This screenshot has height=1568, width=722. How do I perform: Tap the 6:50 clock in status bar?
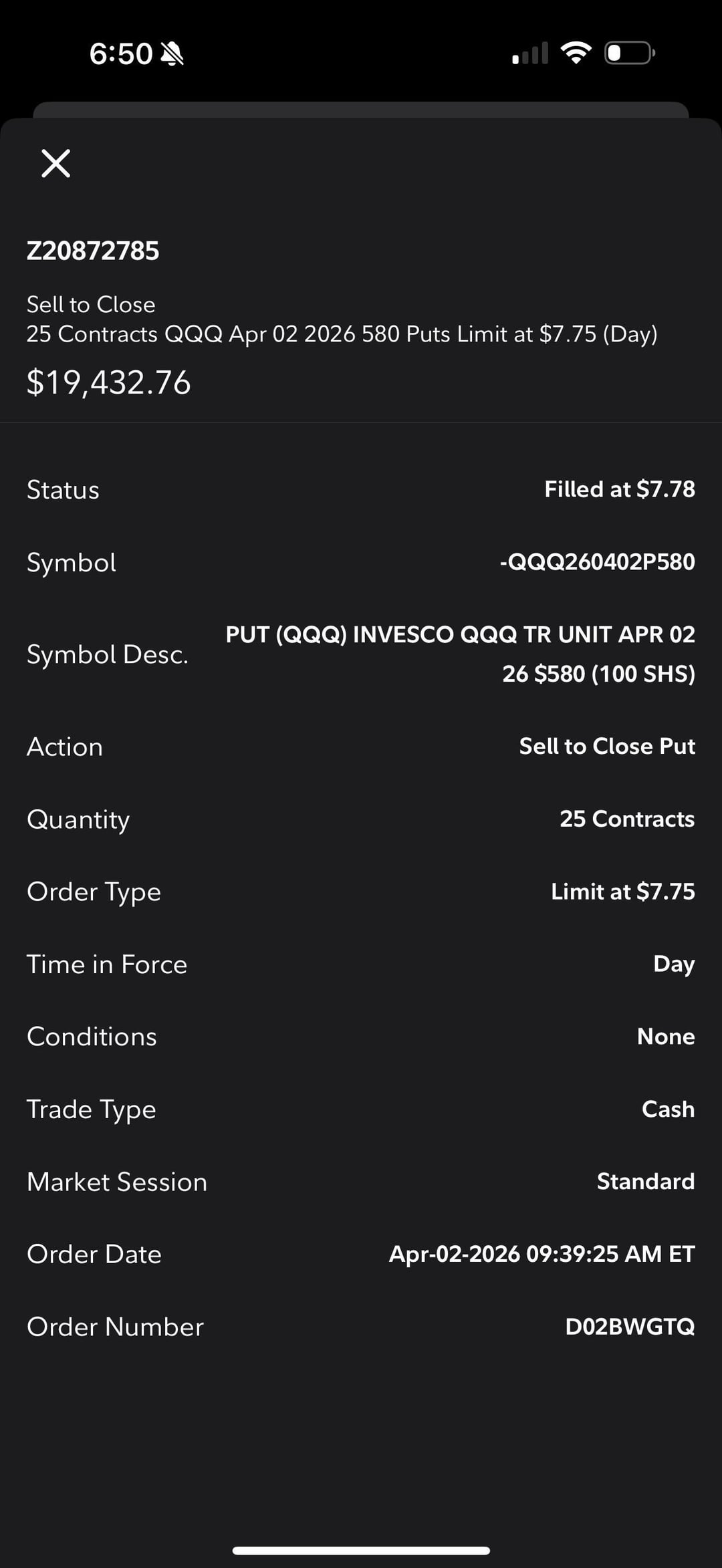[120, 54]
